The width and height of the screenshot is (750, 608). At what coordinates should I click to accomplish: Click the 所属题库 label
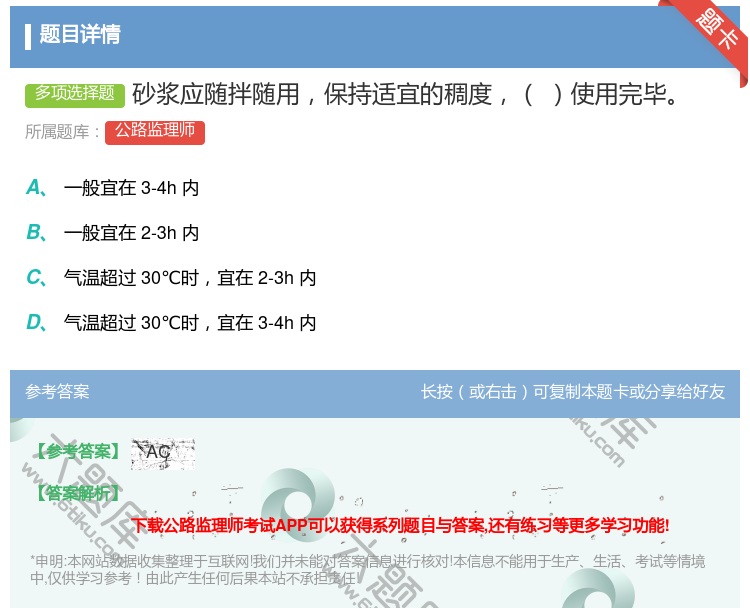(62, 132)
